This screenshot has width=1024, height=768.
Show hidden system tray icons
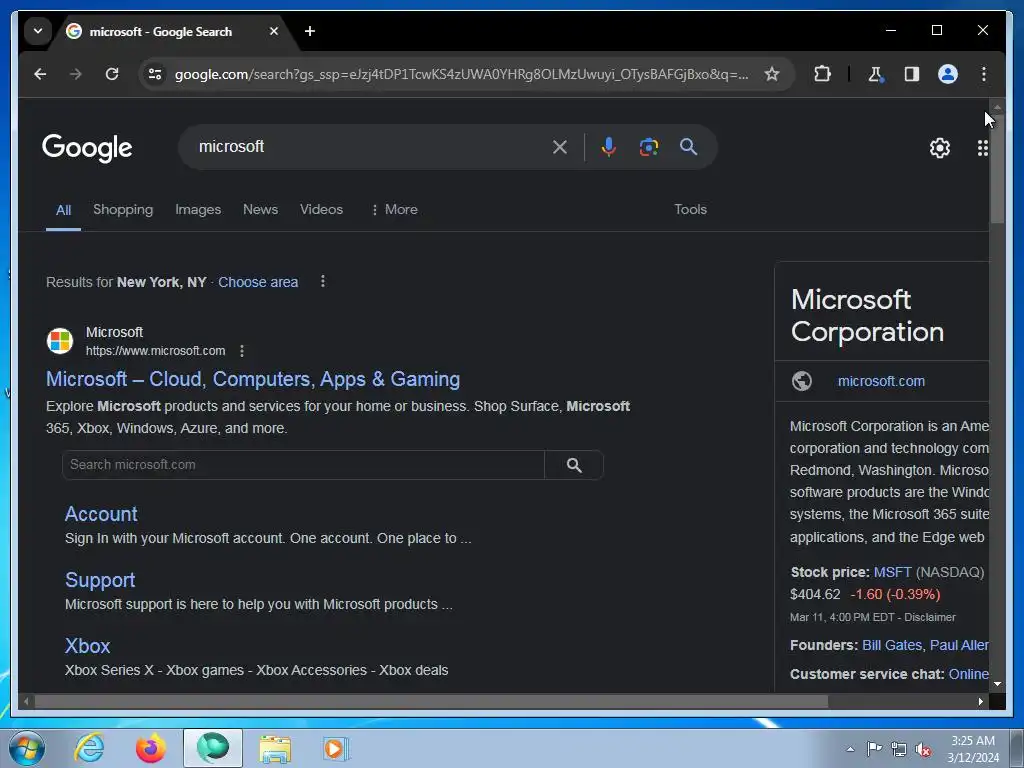point(850,749)
